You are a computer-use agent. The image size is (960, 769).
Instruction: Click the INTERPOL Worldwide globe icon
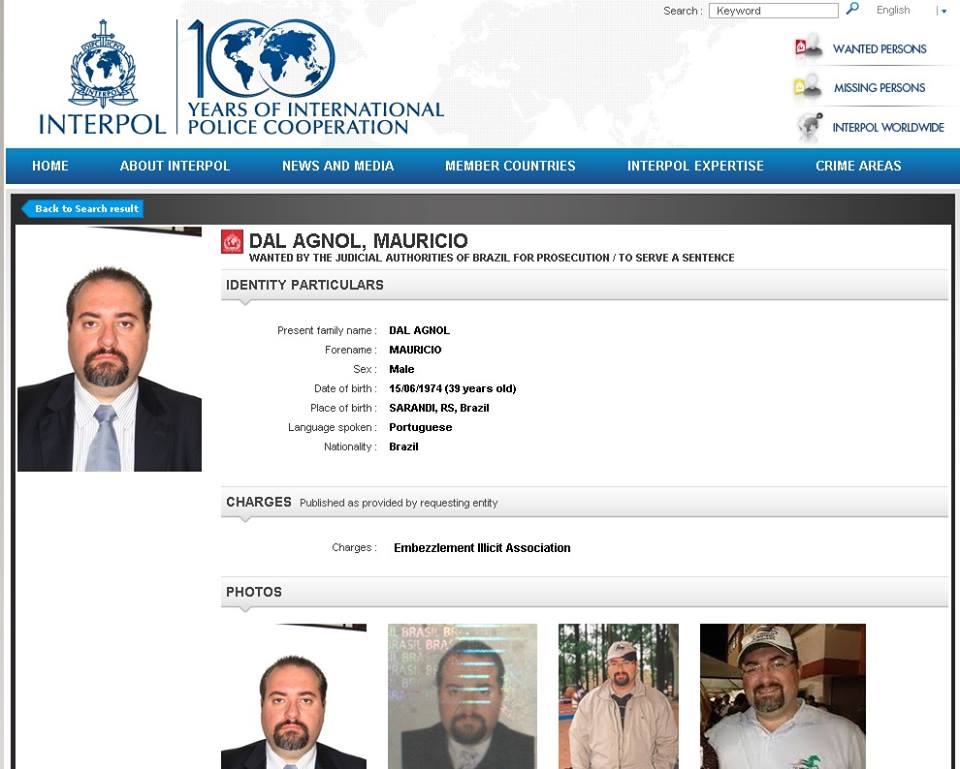pyautogui.click(x=809, y=127)
